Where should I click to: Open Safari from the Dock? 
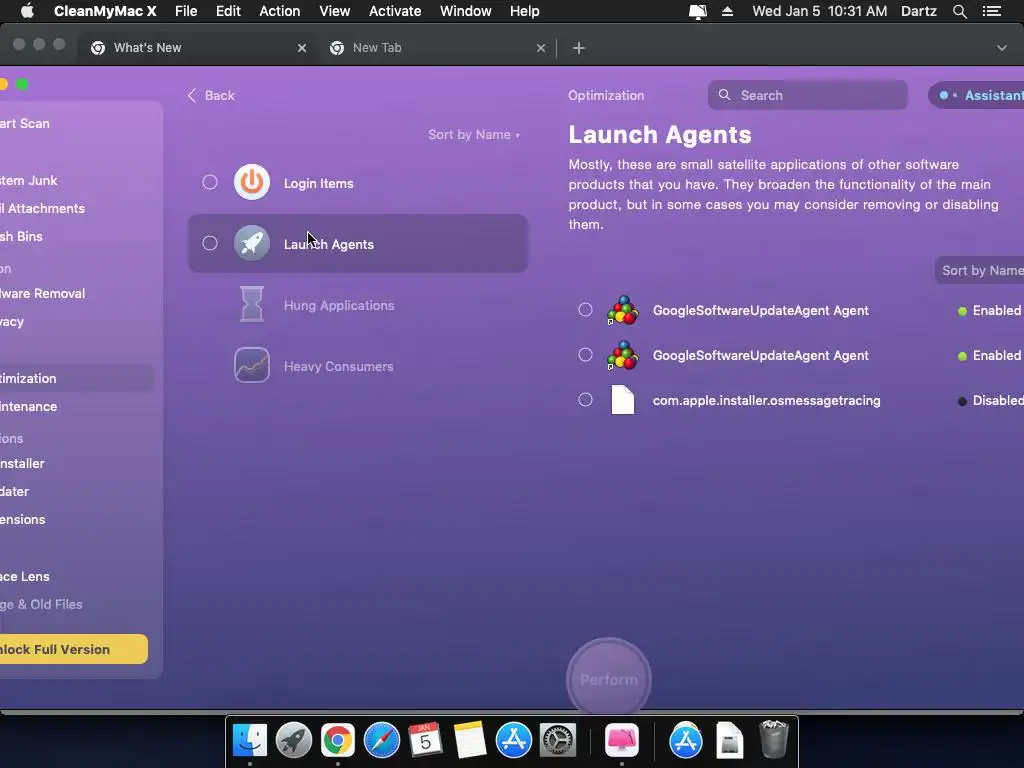click(381, 740)
